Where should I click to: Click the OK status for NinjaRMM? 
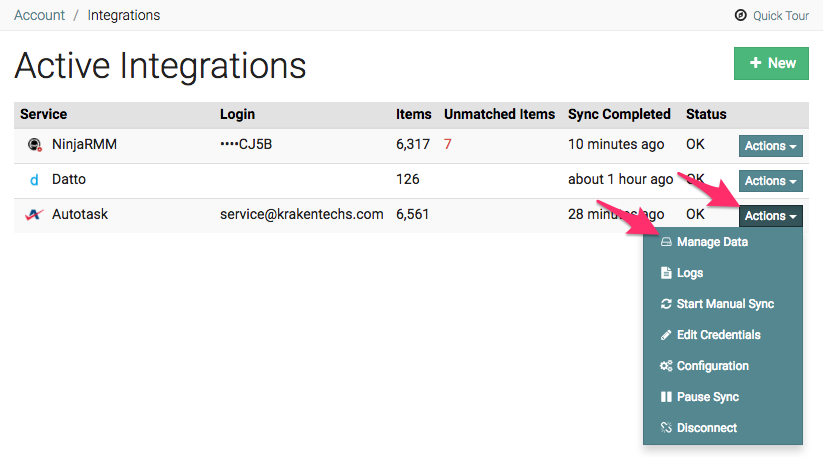[695, 144]
